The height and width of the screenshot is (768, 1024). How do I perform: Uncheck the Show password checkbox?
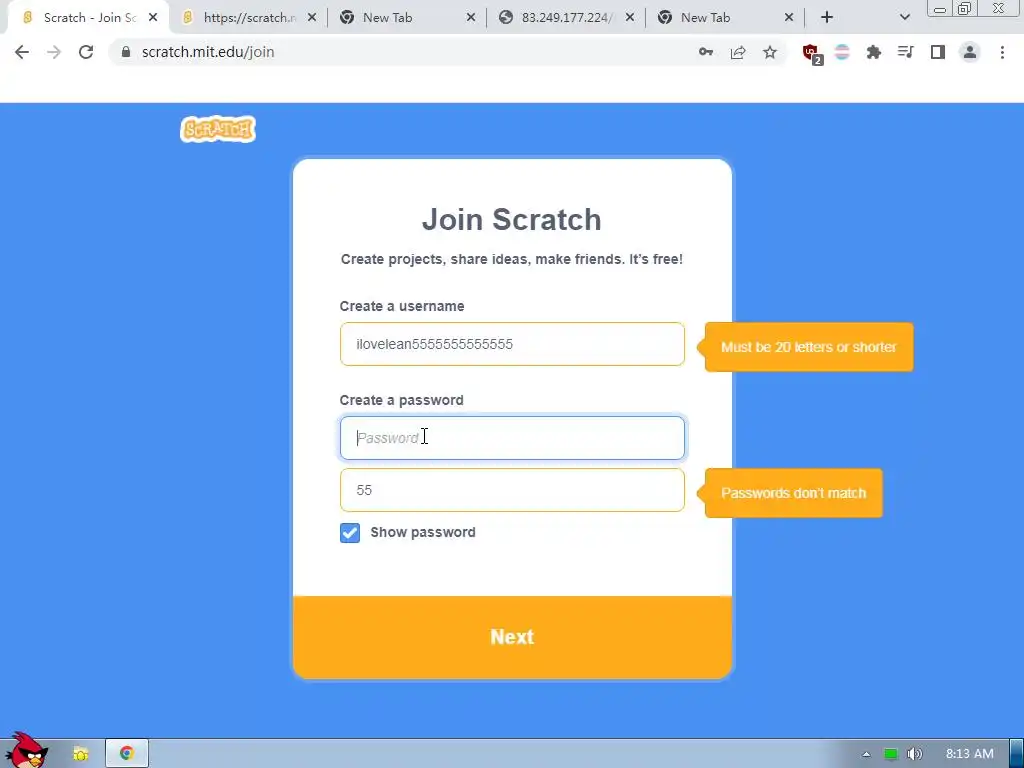[x=350, y=533]
